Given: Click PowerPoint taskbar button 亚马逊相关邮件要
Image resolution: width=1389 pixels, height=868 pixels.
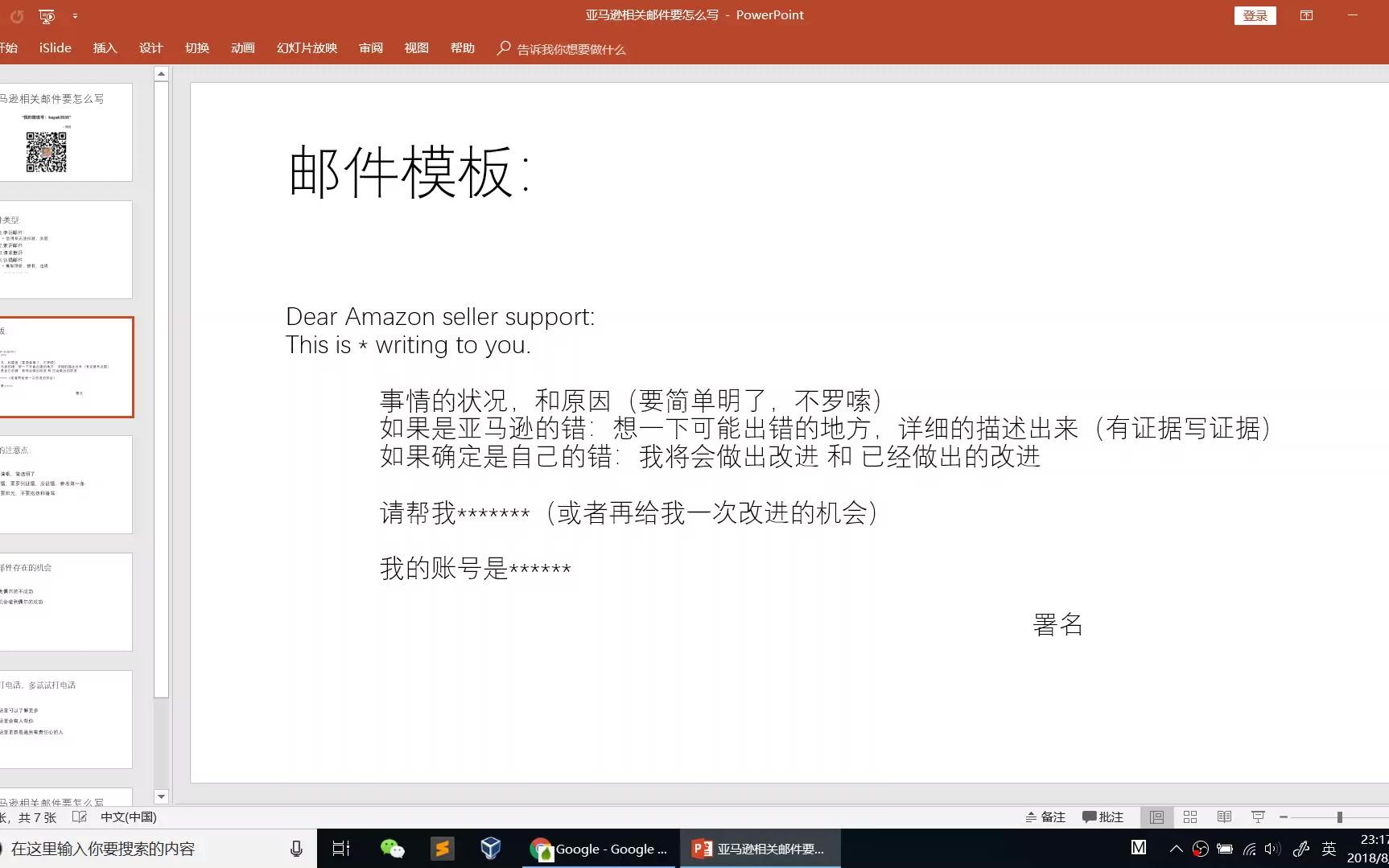Looking at the screenshot, I should (x=760, y=849).
